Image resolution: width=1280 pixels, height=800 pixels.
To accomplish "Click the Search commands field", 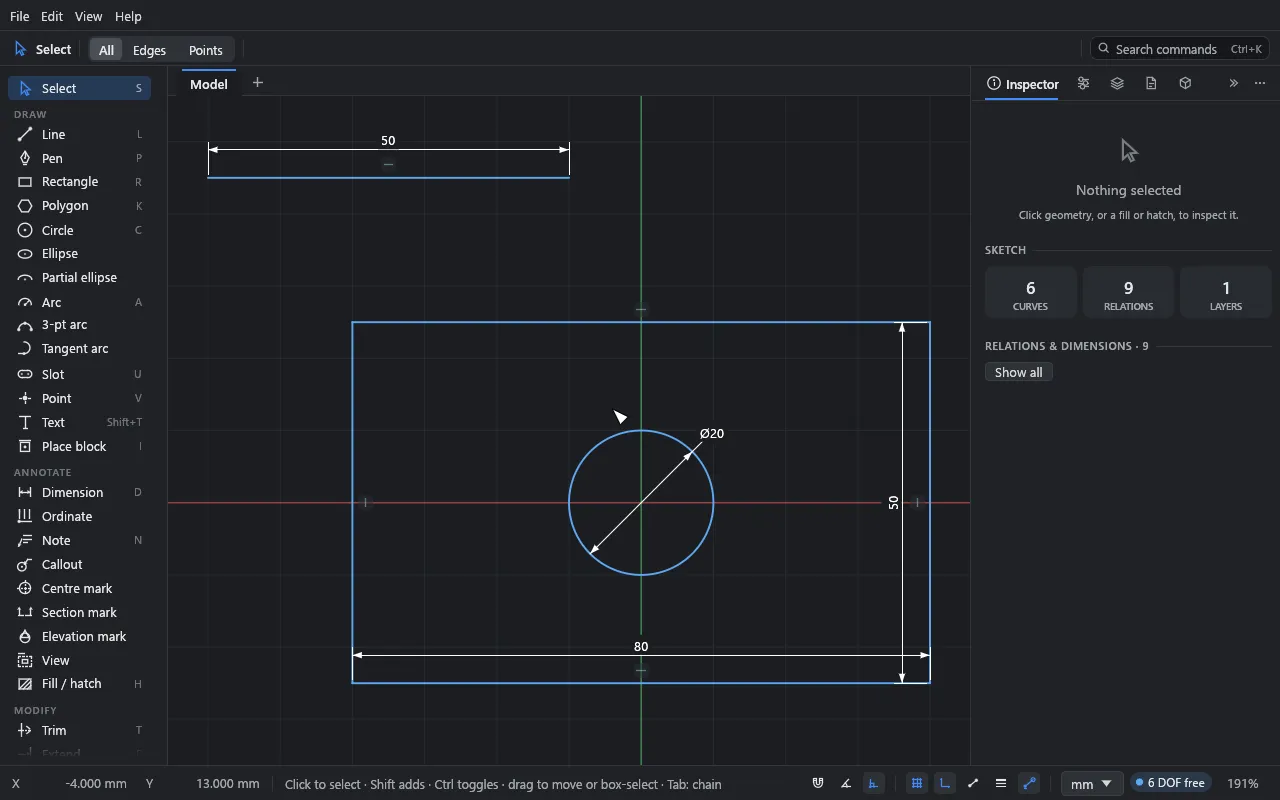I will [1181, 49].
